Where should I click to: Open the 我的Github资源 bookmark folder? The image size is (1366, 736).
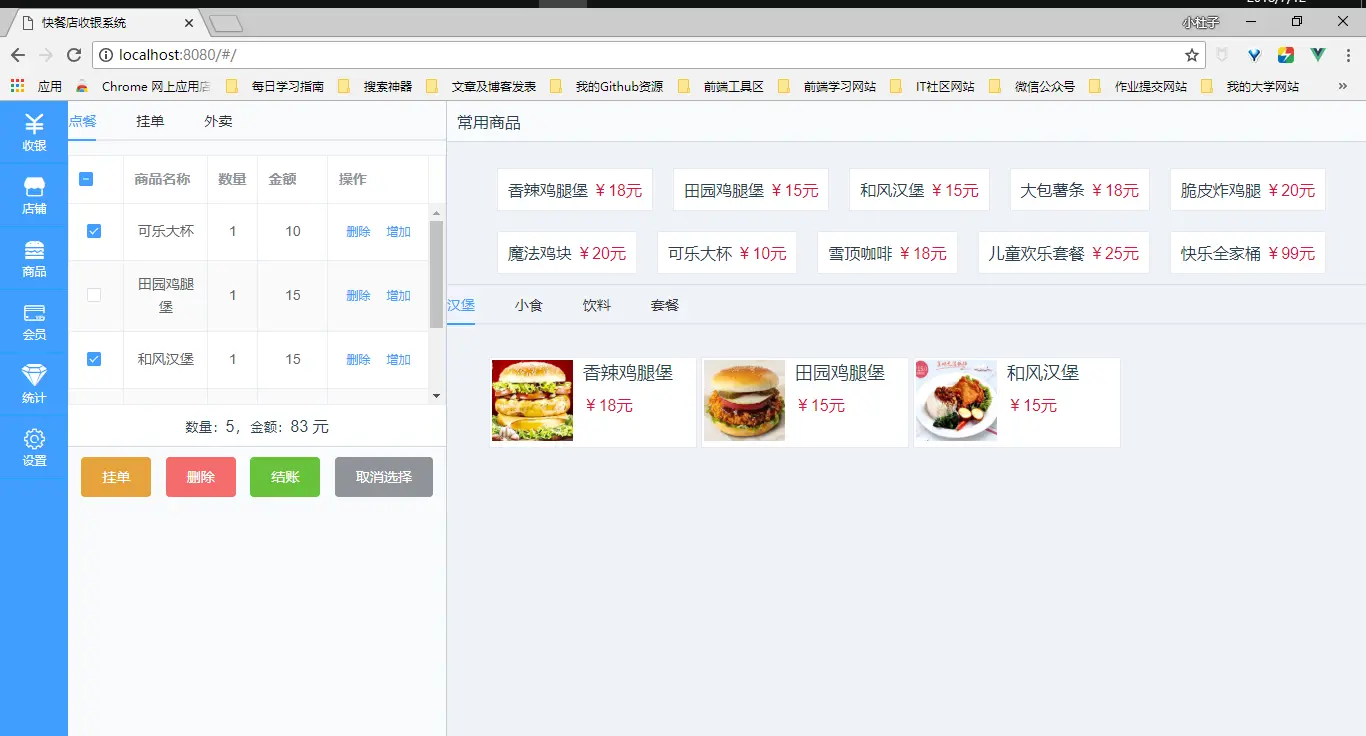click(x=607, y=86)
